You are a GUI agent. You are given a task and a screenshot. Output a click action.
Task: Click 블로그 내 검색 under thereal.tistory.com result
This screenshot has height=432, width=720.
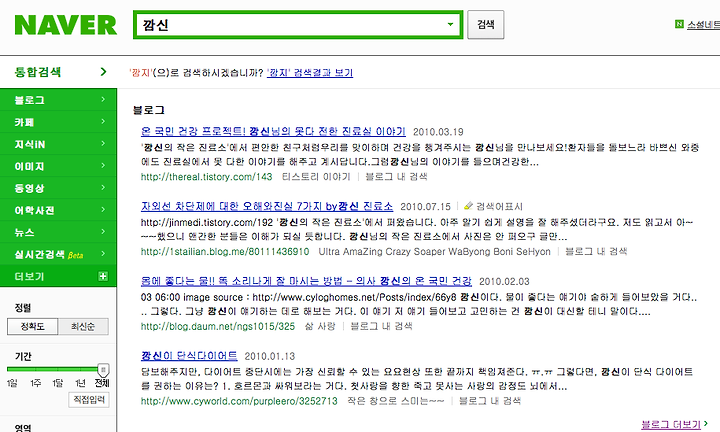396,177
